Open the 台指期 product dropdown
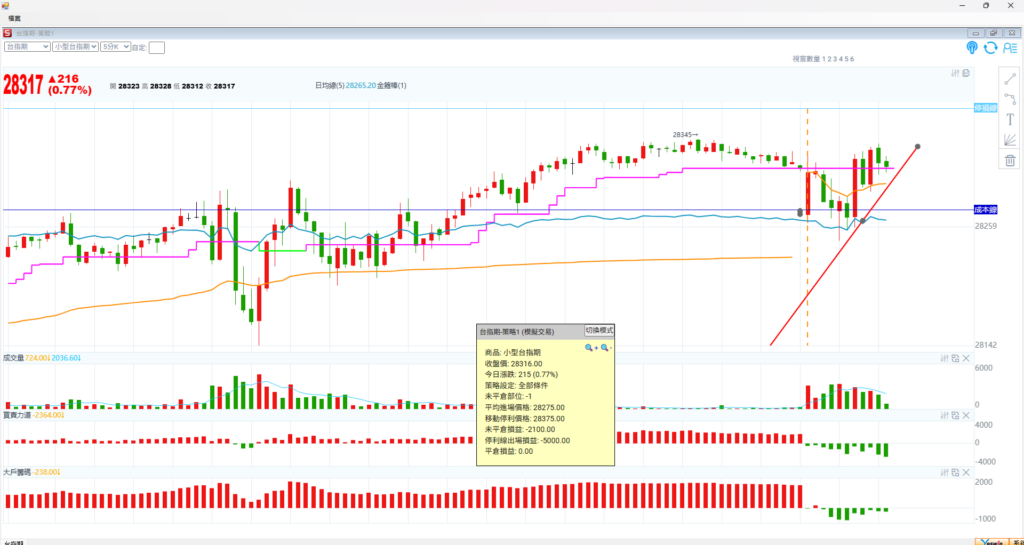The height and width of the screenshot is (545, 1024). tap(27, 46)
